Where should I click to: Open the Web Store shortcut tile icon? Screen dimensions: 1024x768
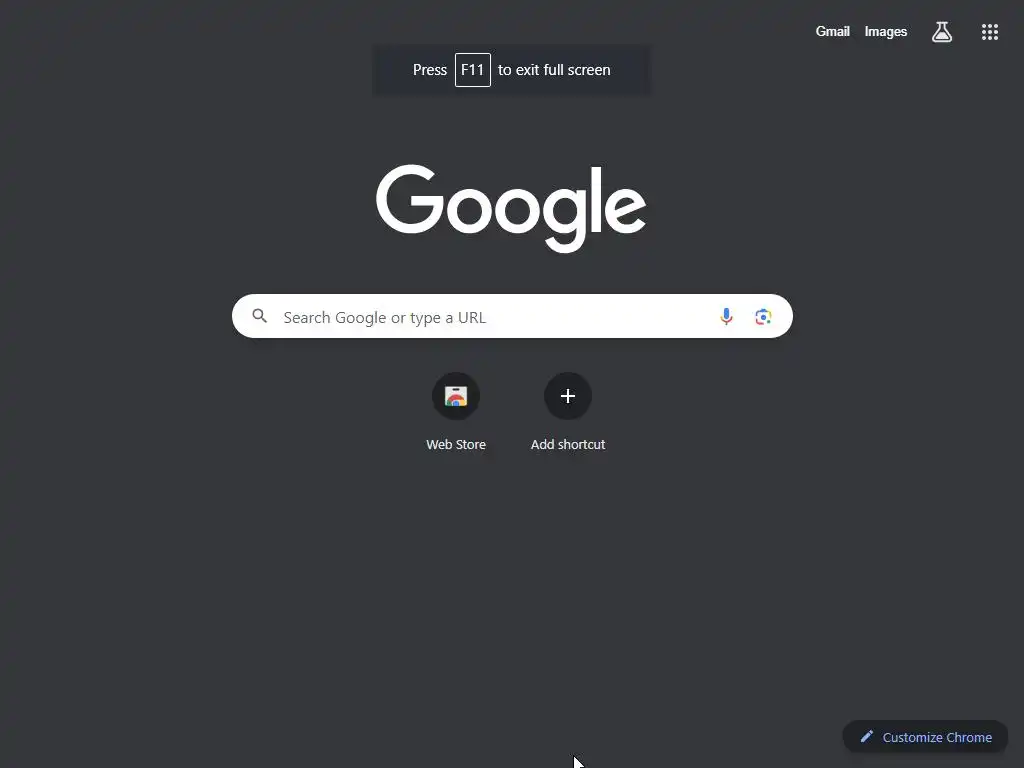(x=456, y=396)
